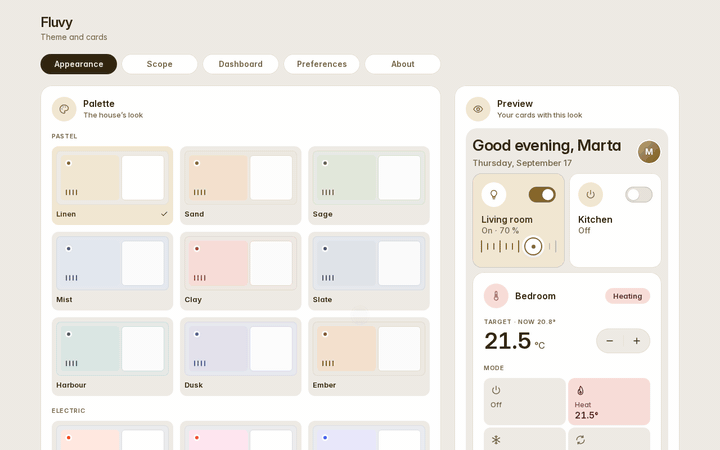Click the Thursday, September 17 date text
Screen dimensions: 720x450
[522, 163]
